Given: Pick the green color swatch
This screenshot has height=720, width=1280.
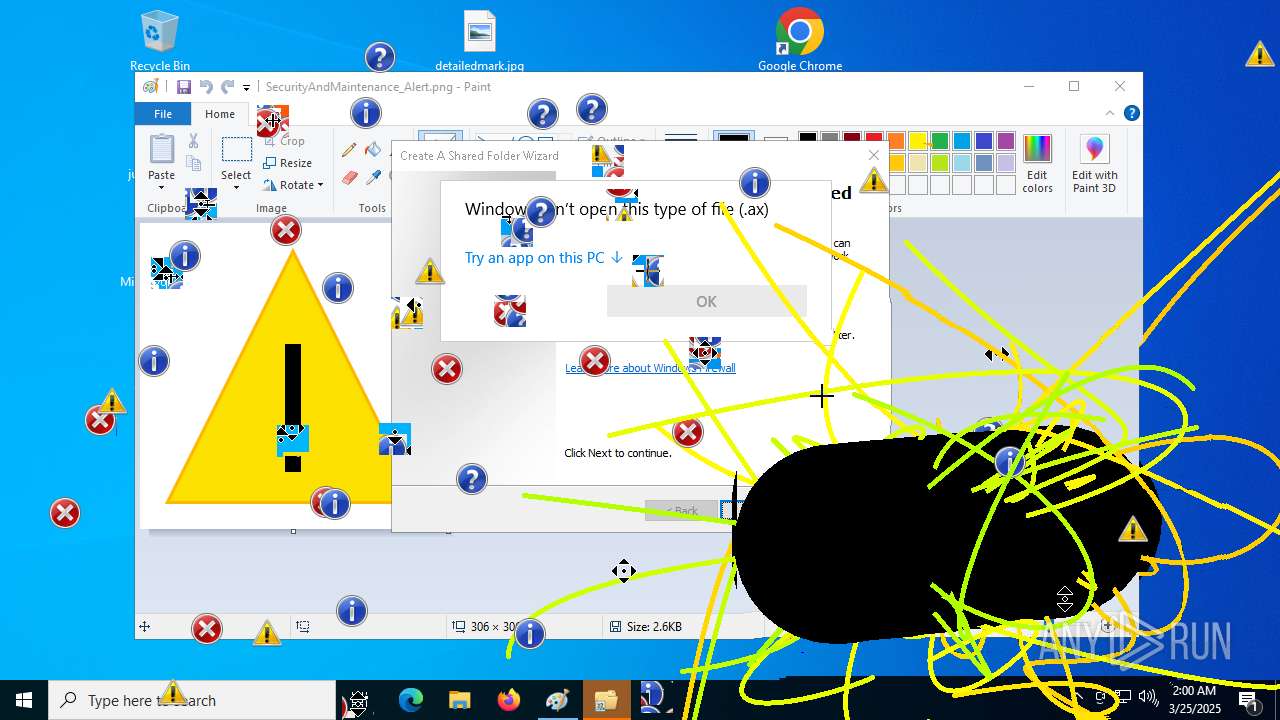Looking at the screenshot, I should 939,140.
